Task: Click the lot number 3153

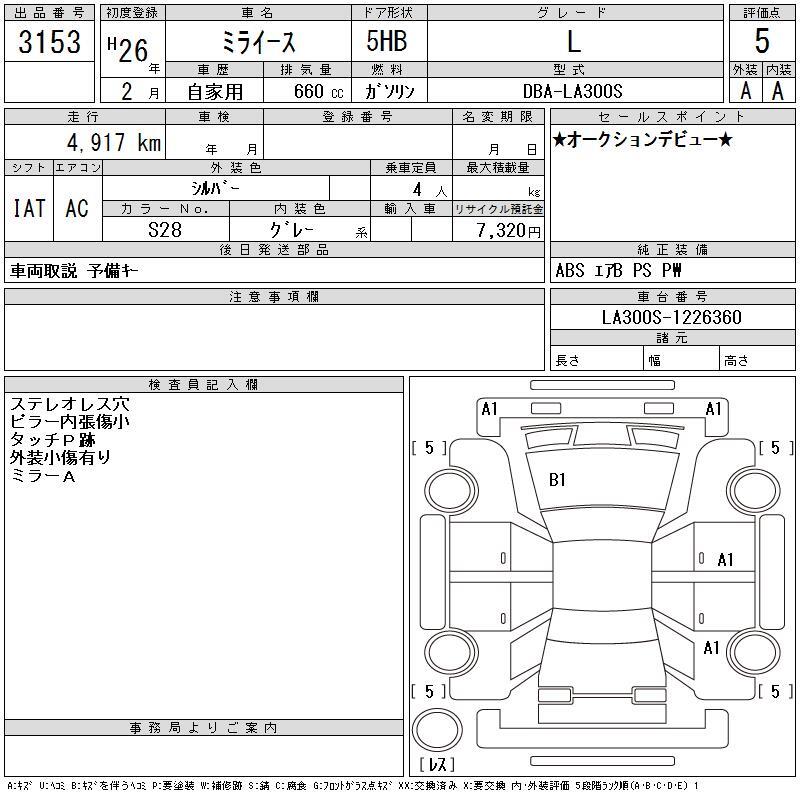Action: click(49, 42)
